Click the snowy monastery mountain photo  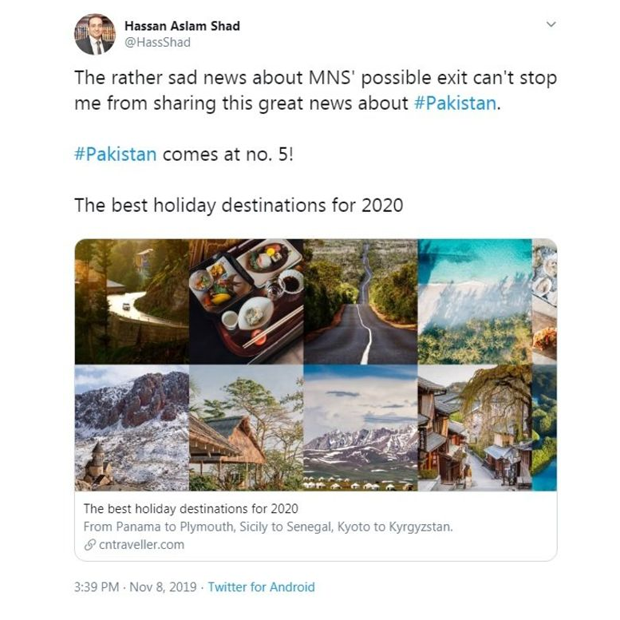click(x=132, y=428)
